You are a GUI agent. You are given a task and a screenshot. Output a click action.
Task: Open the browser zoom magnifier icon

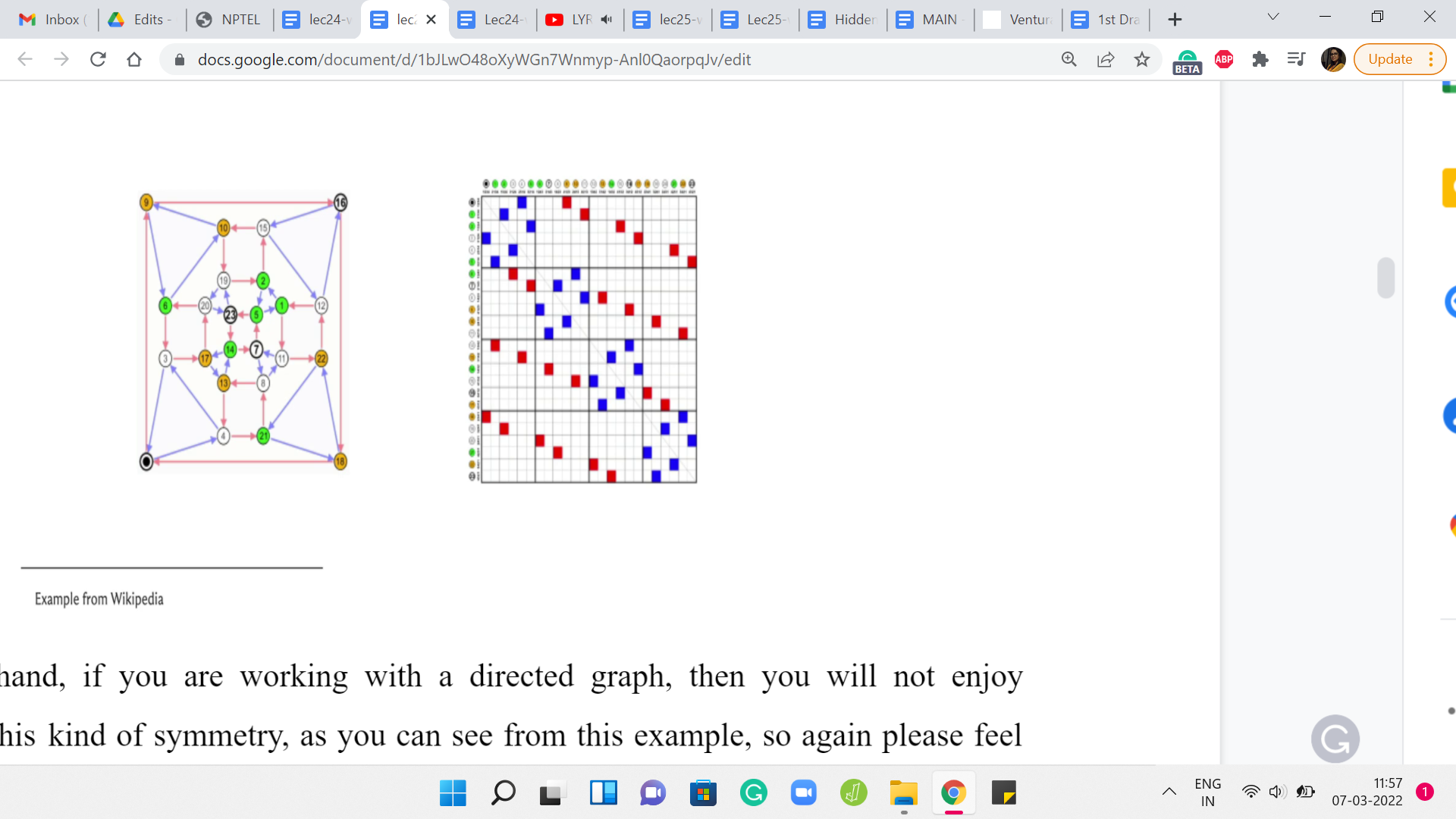tap(1068, 59)
